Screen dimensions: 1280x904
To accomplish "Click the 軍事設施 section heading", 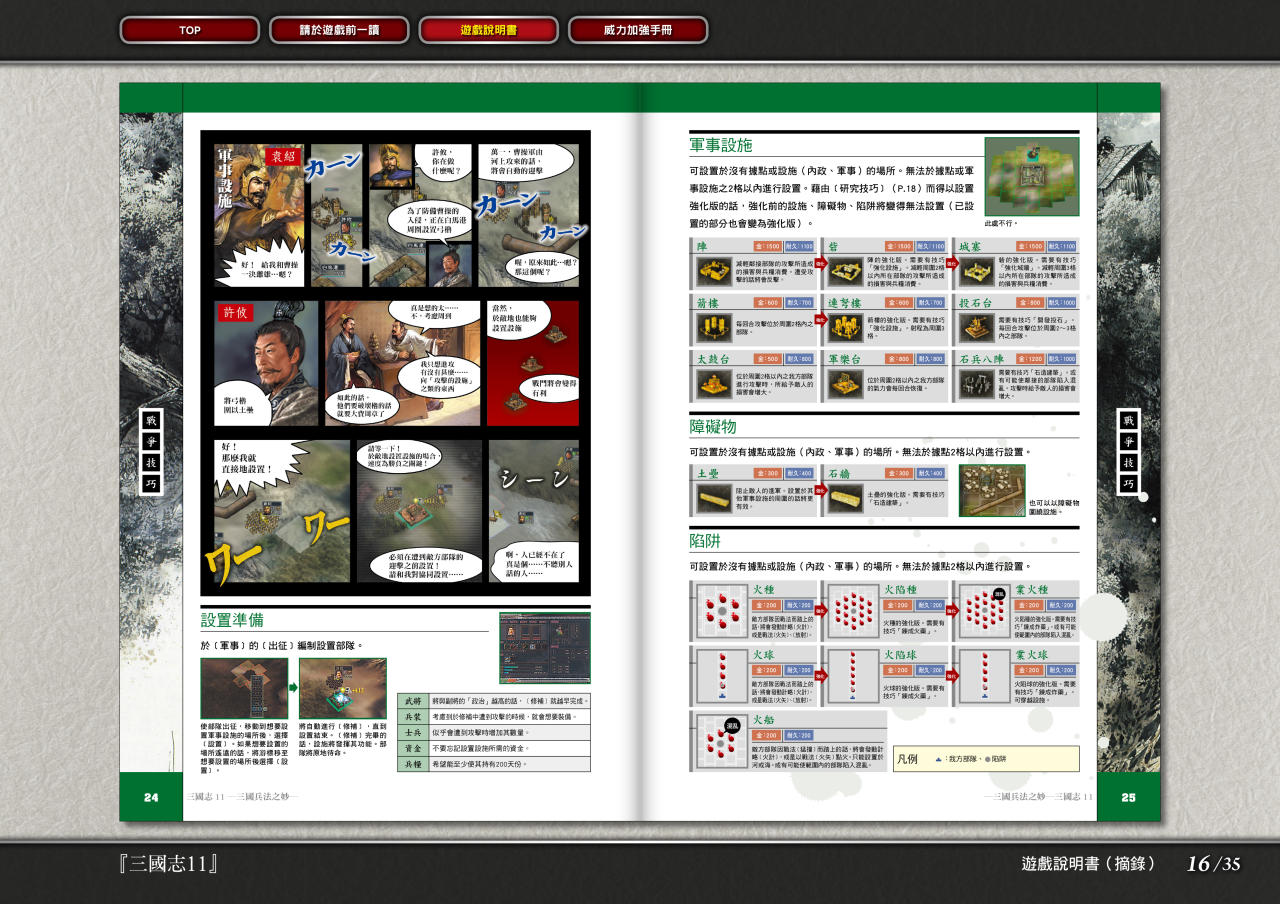I will (720, 145).
